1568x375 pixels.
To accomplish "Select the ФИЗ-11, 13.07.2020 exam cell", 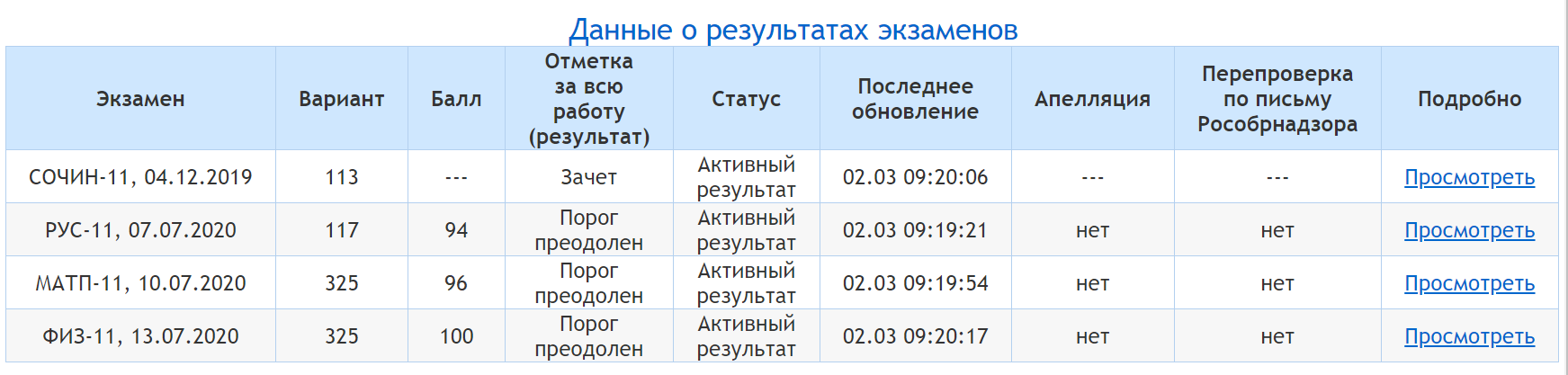I will click(x=140, y=336).
